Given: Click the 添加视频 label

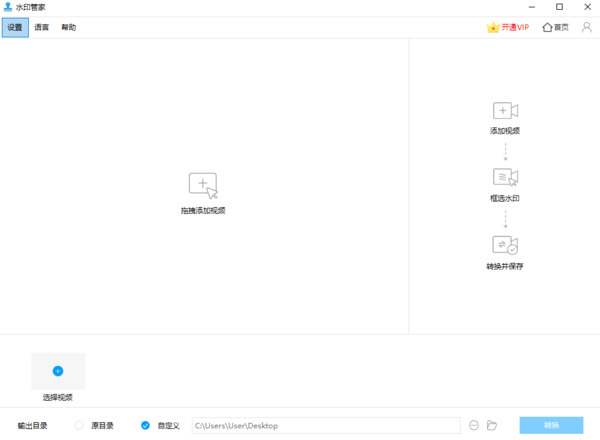Looking at the screenshot, I should coord(505,131).
